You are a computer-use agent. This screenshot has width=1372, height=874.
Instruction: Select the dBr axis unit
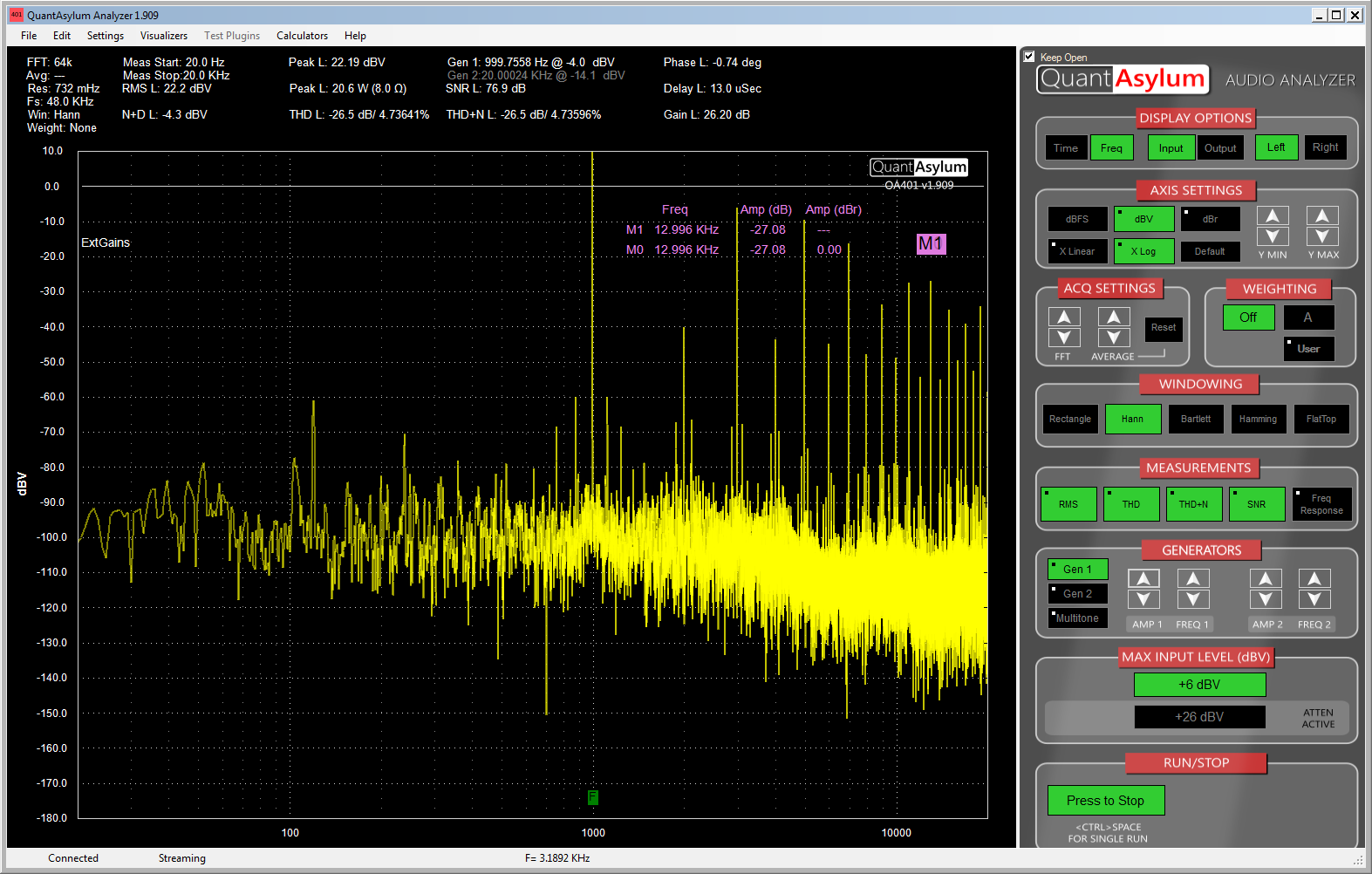pyautogui.click(x=1211, y=219)
